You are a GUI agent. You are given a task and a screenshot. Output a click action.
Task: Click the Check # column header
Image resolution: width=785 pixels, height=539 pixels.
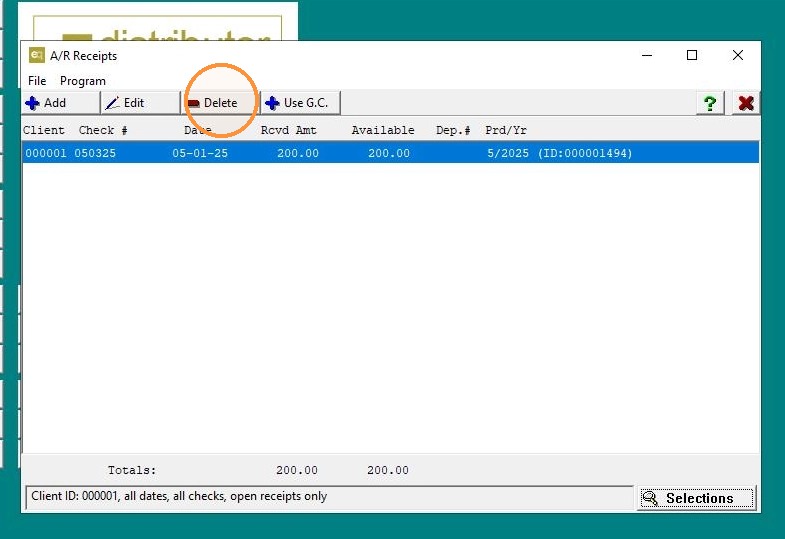click(x=103, y=130)
